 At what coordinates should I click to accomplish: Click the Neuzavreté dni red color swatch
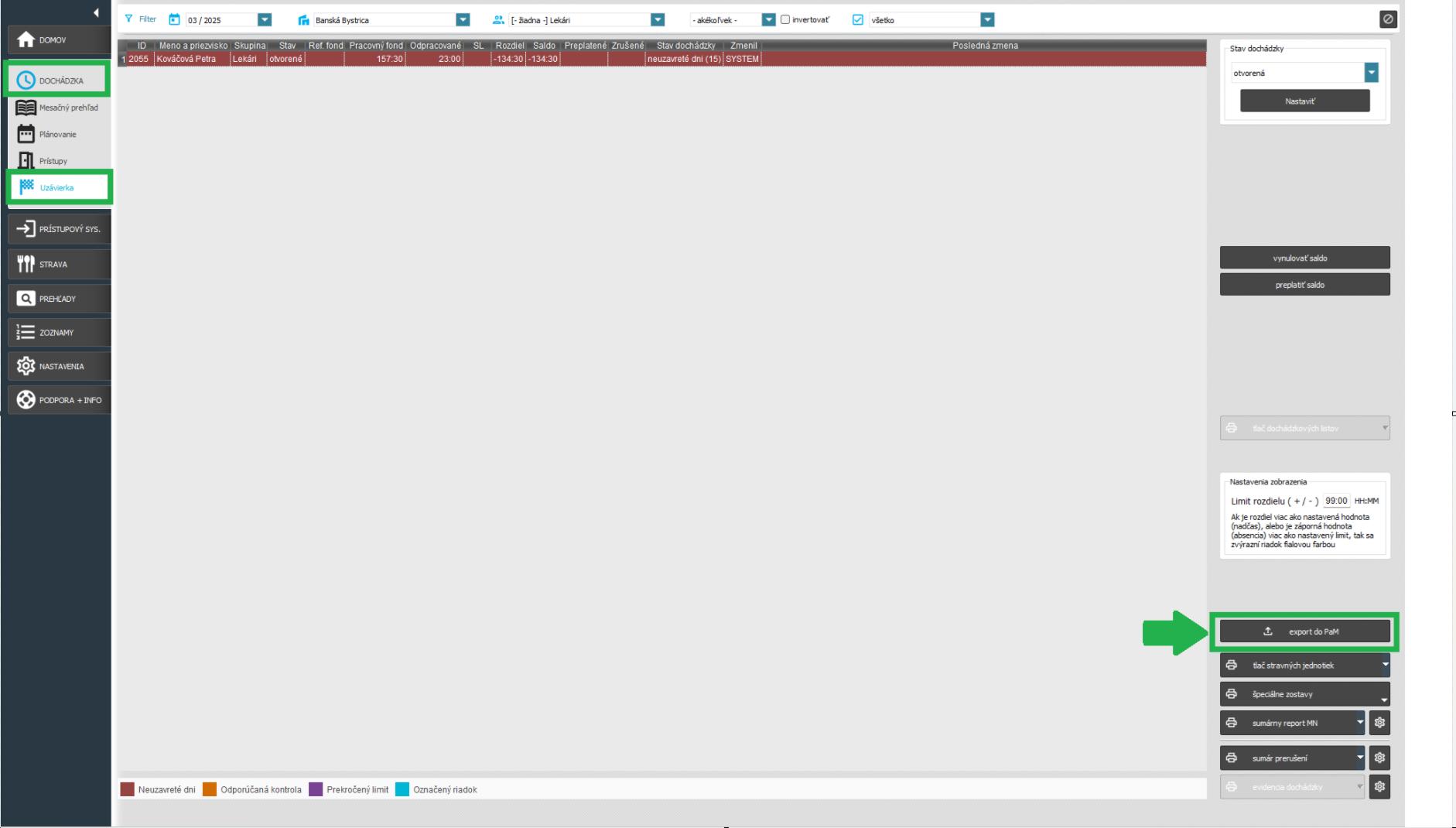[127, 789]
